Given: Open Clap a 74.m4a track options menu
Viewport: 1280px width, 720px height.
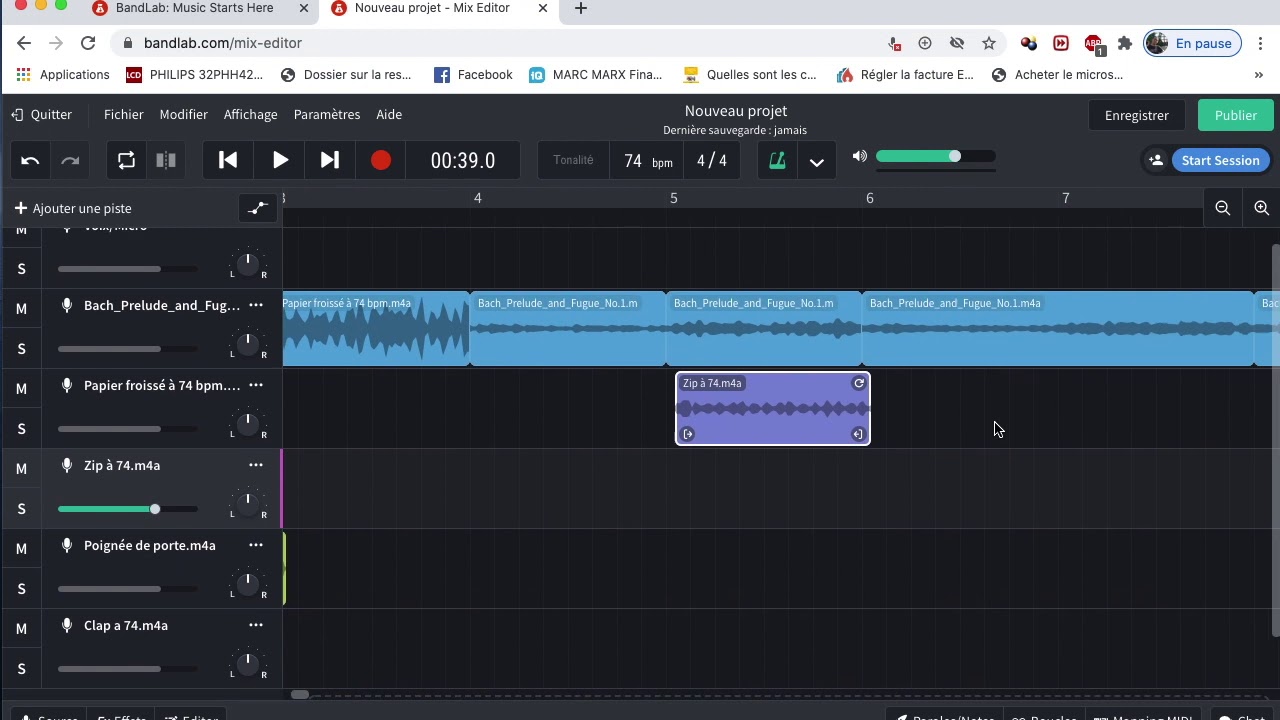Looking at the screenshot, I should 256,625.
